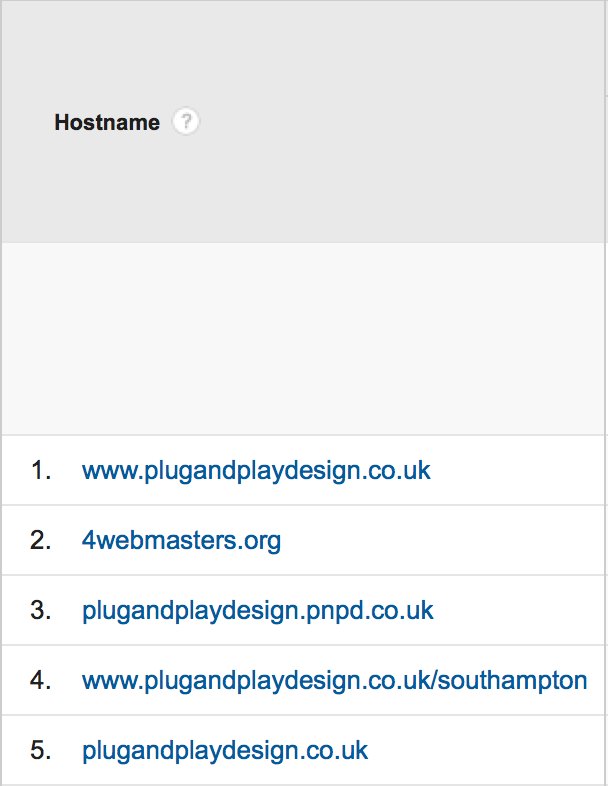Click blank space right of row 5 hostname
The image size is (608, 786).
coord(486,751)
